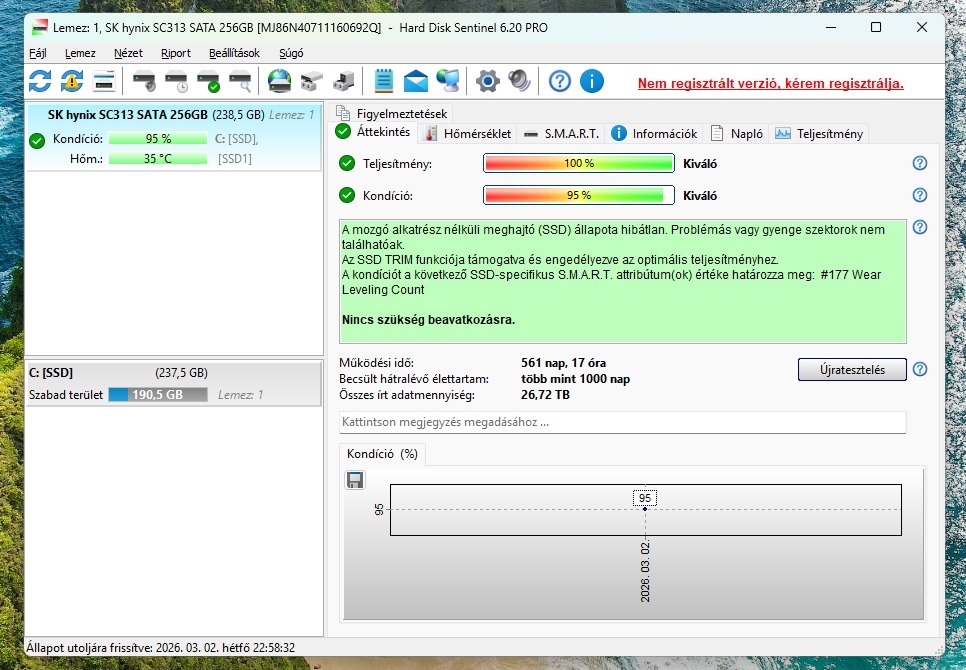Save the Kondíció graph with floppy icon
The width and height of the screenshot is (966, 670).
point(355,480)
